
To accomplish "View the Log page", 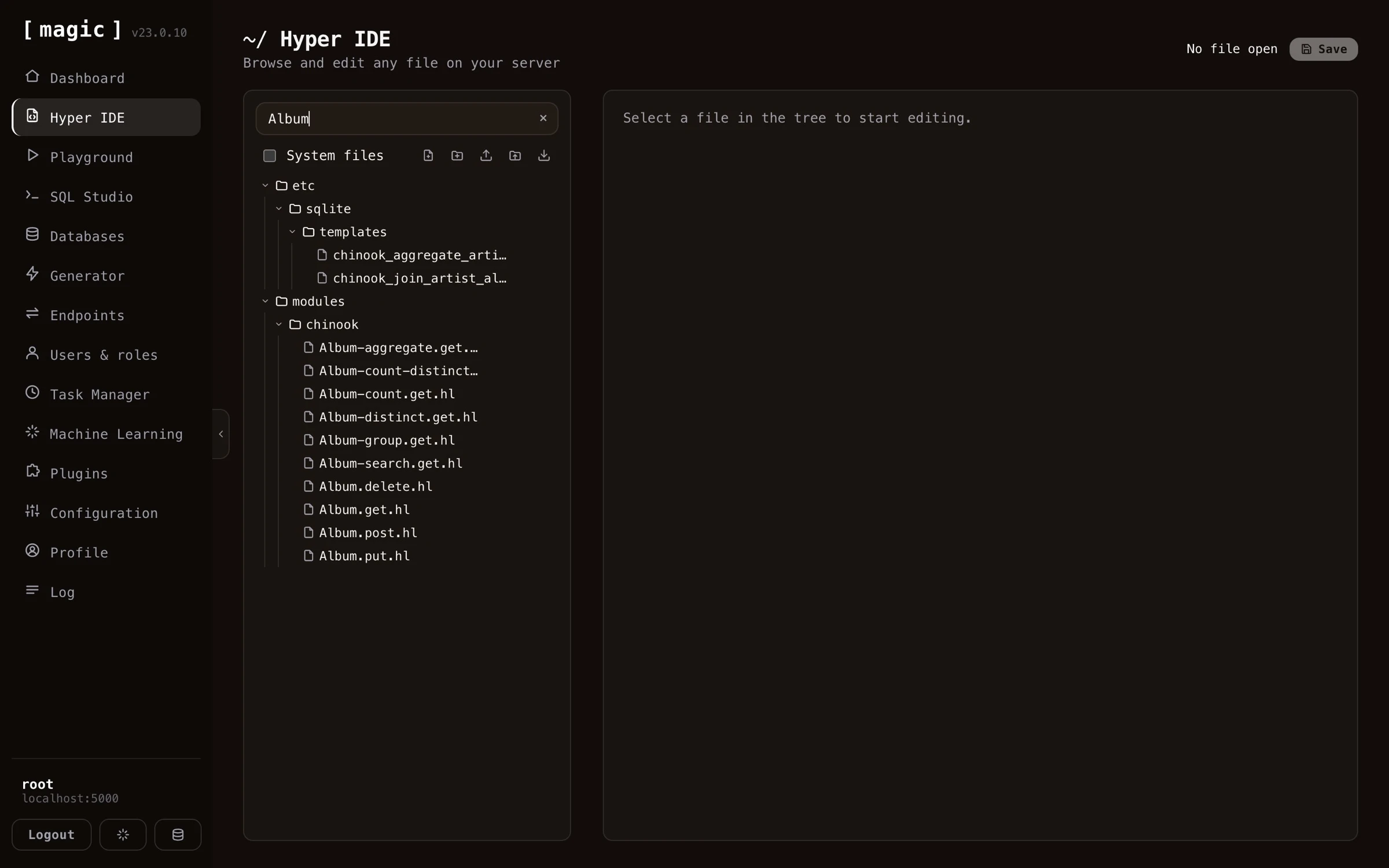I will point(106,592).
